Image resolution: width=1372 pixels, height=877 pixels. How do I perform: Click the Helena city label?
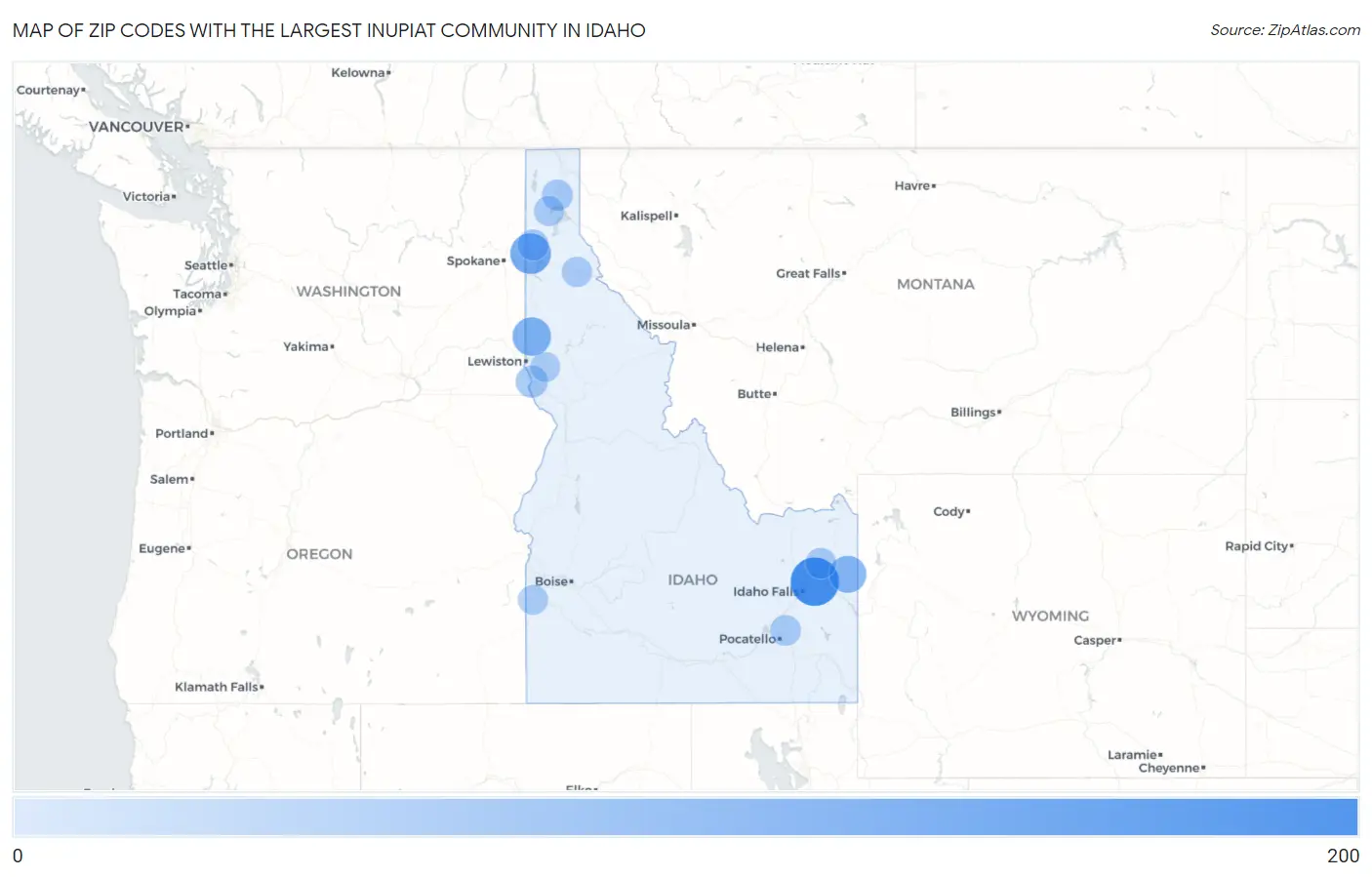pos(778,347)
